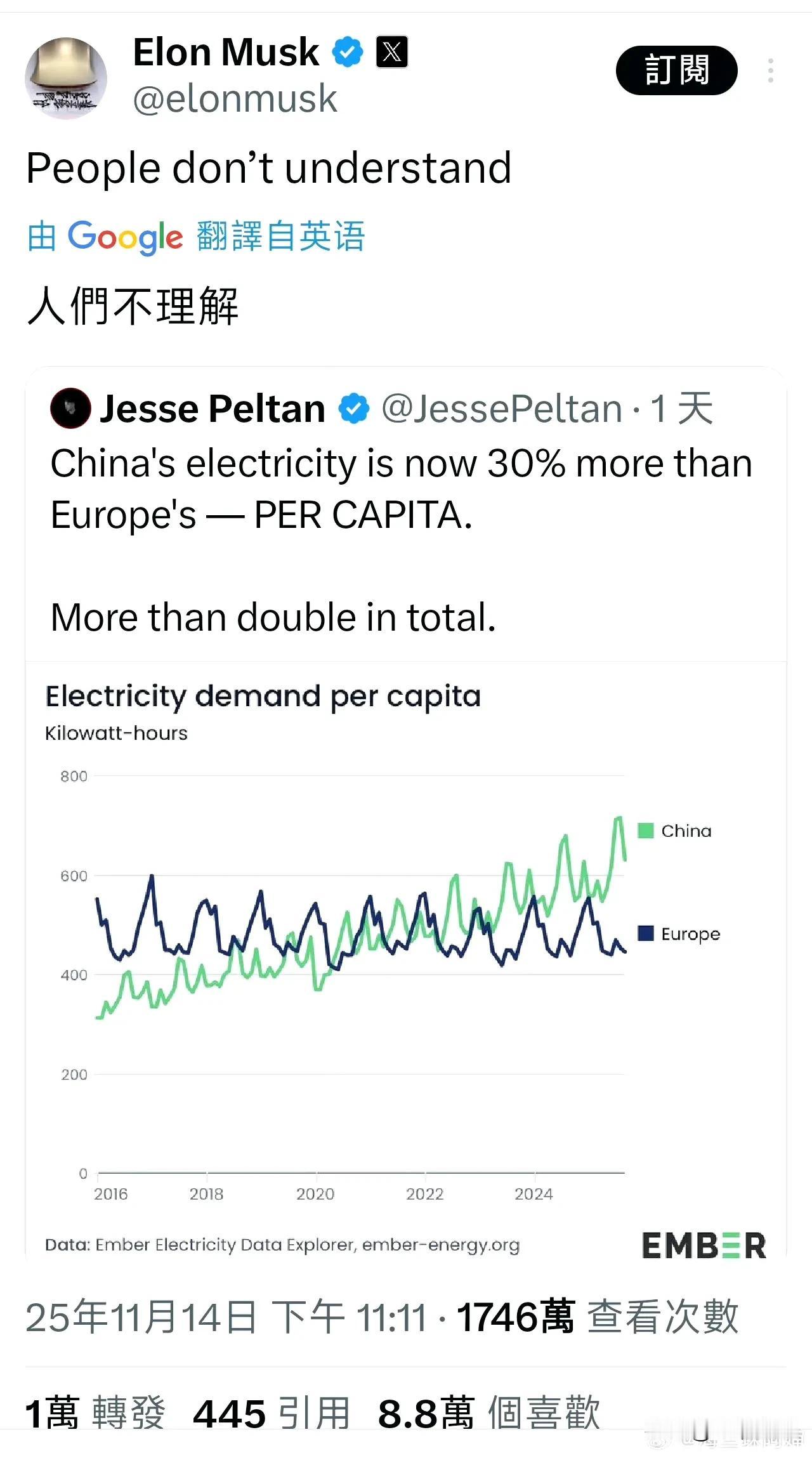Image resolution: width=812 pixels, height=1458 pixels.
Task: Toggle the China legend entry on the chart
Action: click(674, 830)
